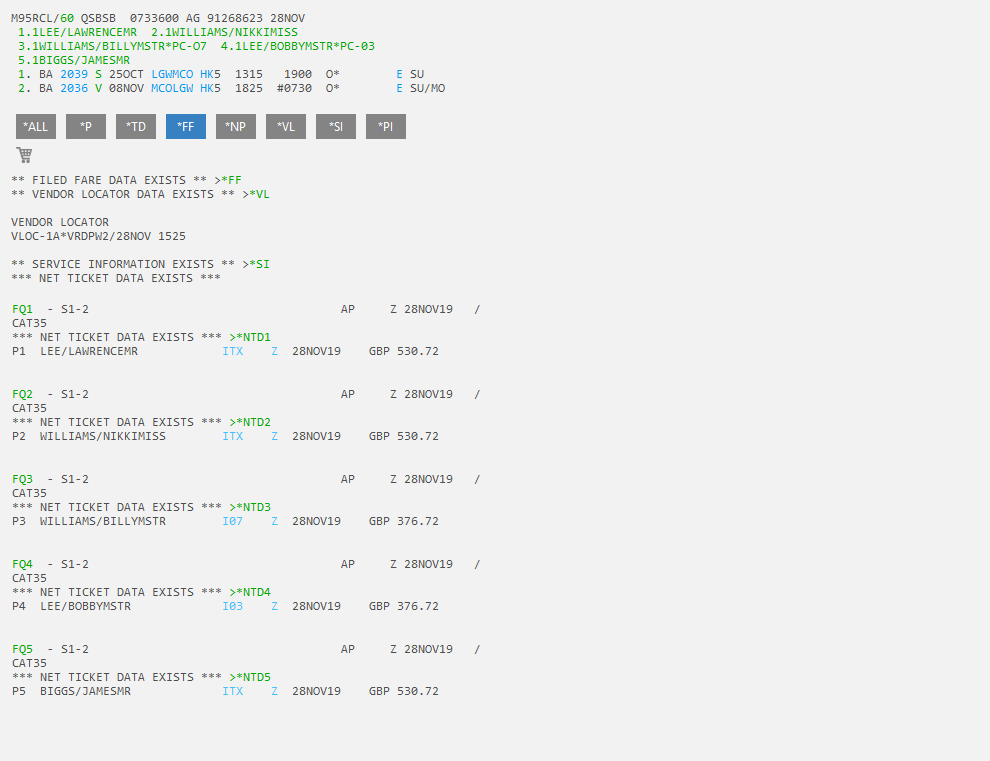This screenshot has width=990, height=761.
Task: Click I07 code on WILLIAMS/BILLYMSTR row
Action: [x=232, y=521]
